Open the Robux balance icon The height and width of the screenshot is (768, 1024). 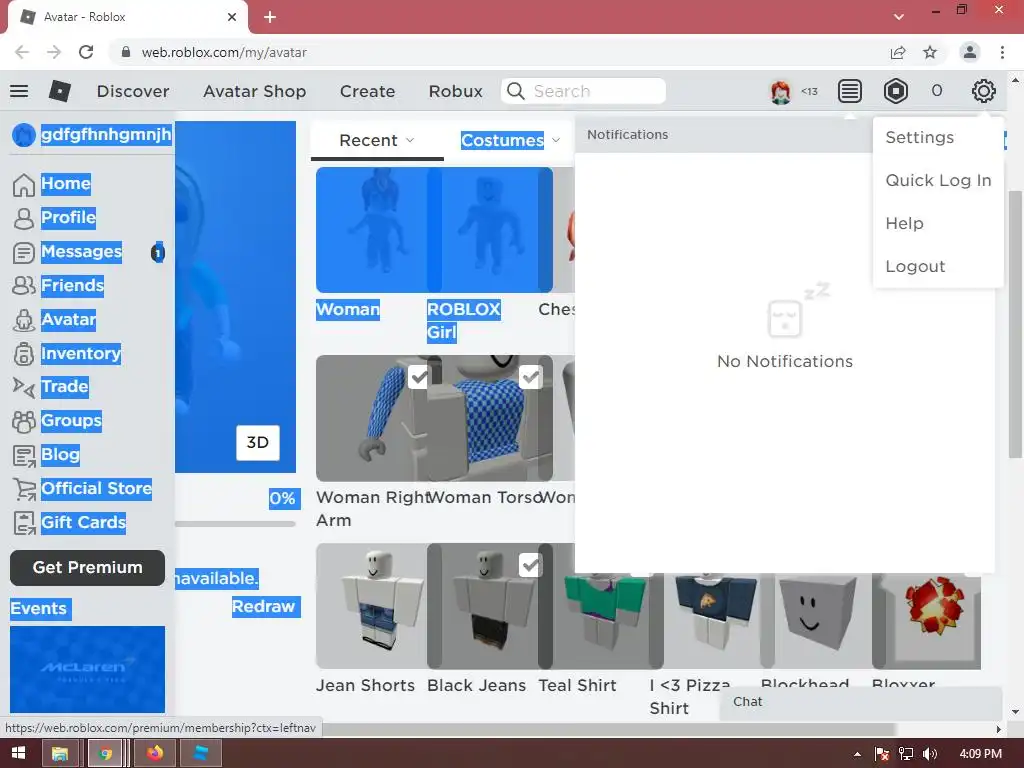pyautogui.click(x=895, y=91)
